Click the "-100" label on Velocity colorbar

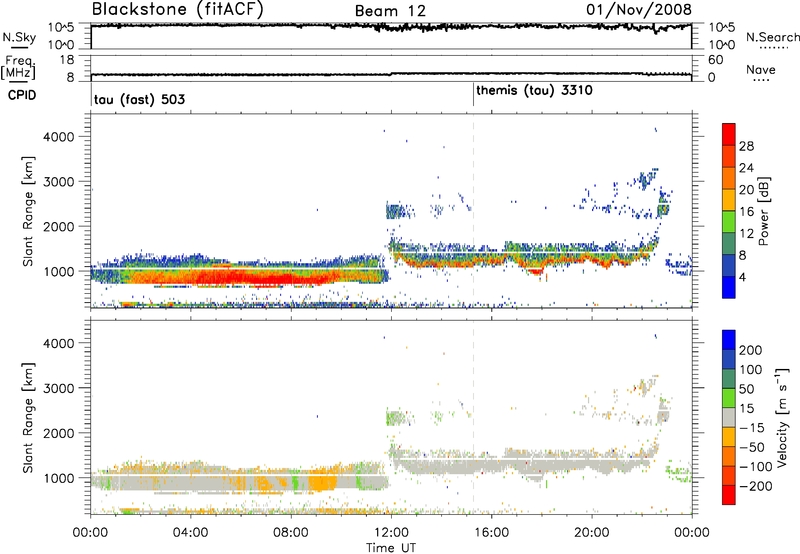pyautogui.click(x=756, y=466)
